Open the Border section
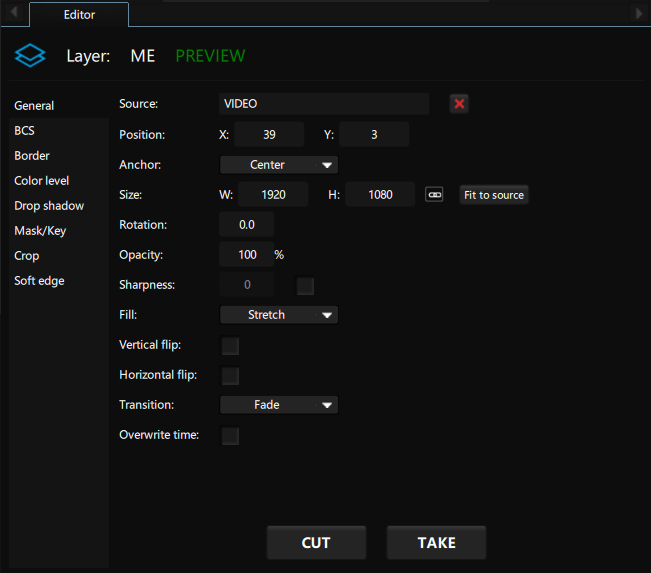This screenshot has height=573, width=651. pos(59,156)
